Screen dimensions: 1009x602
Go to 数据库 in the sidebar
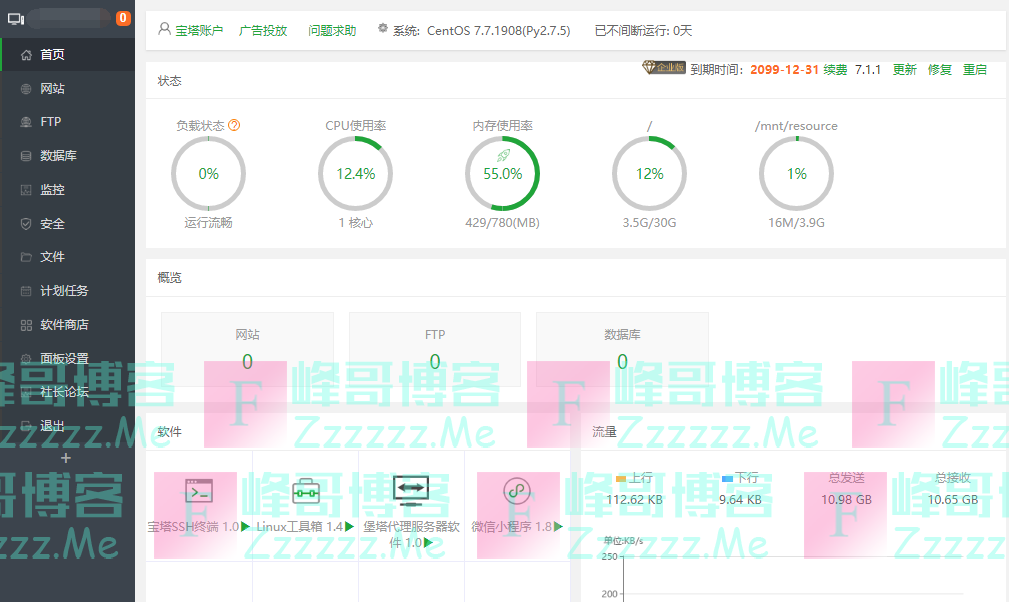tap(58, 156)
